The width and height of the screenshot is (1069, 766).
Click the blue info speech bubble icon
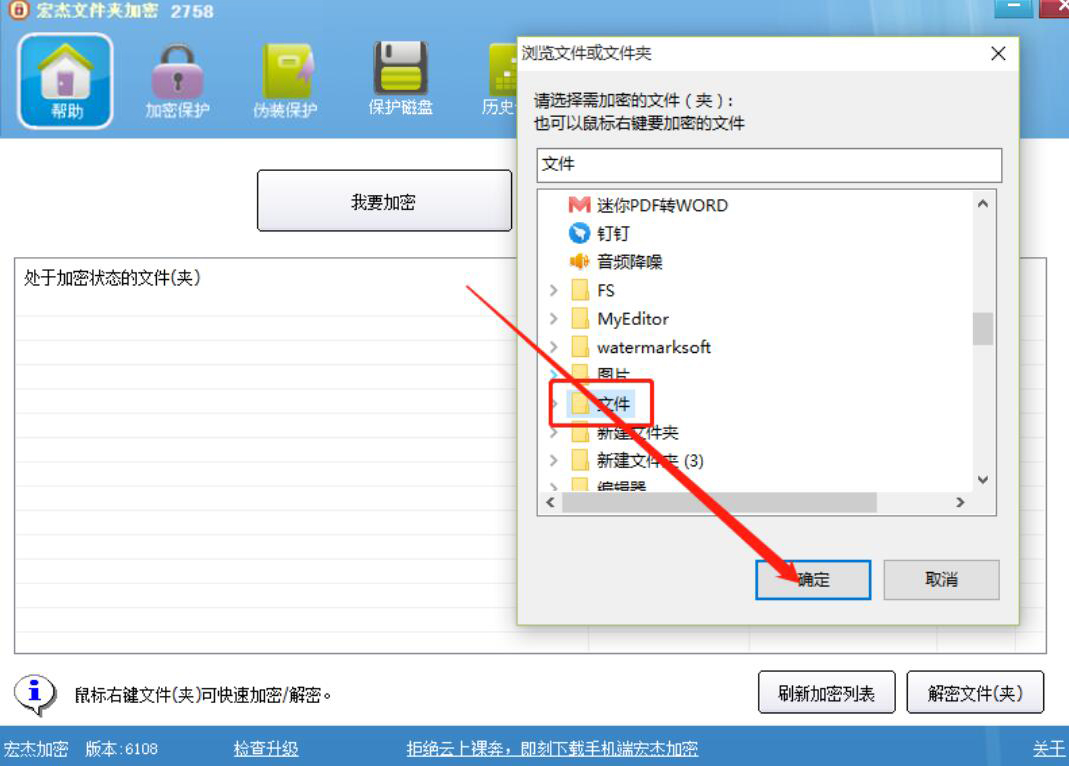pos(35,694)
